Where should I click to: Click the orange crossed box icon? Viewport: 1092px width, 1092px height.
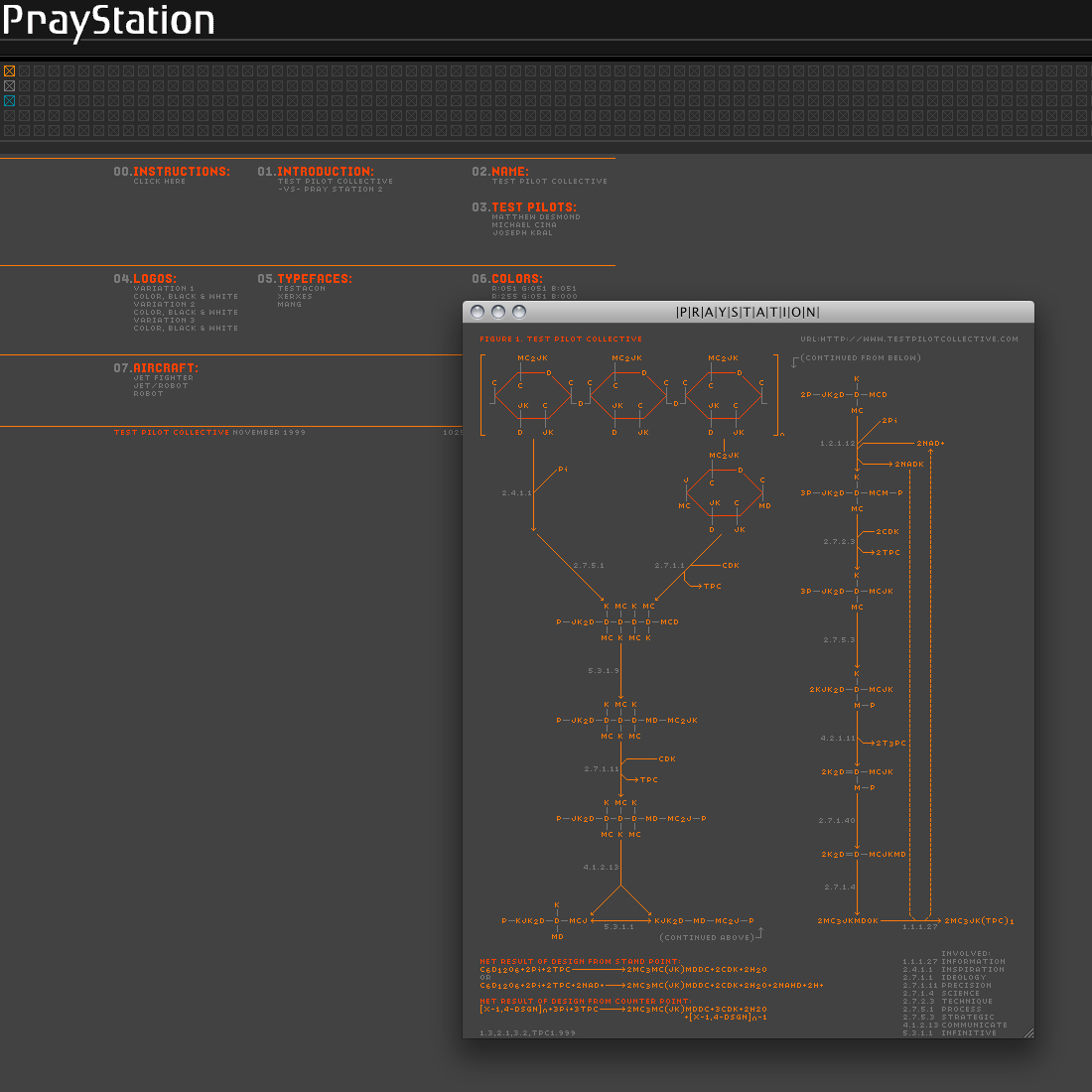tap(10, 71)
